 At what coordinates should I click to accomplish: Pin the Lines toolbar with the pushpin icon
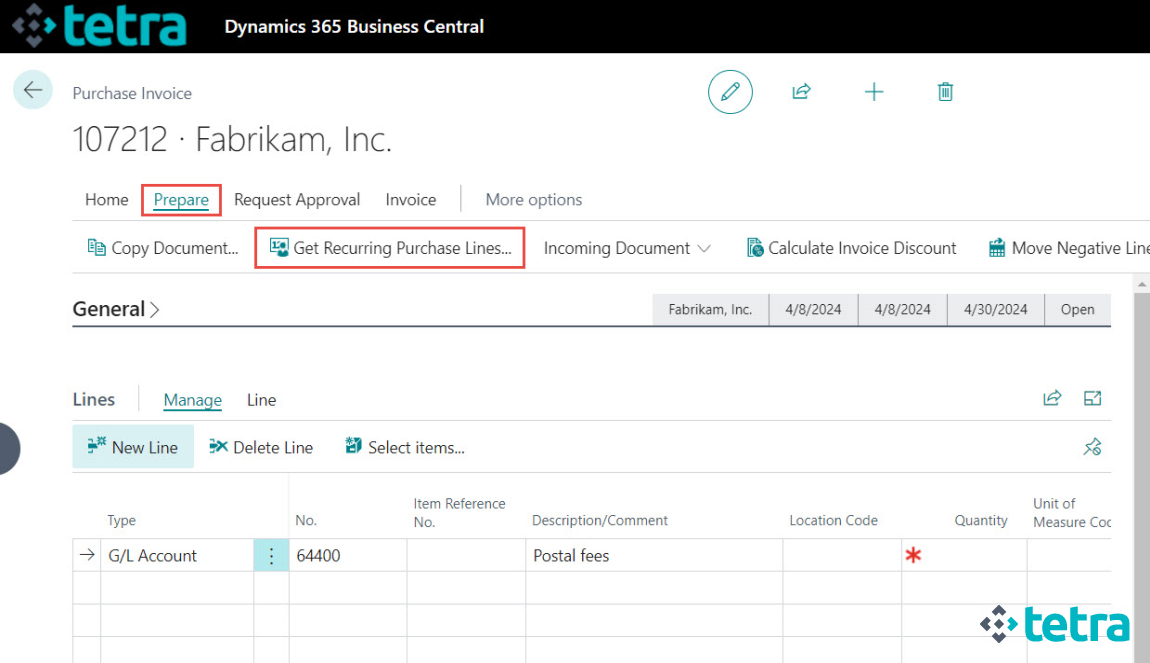click(1092, 447)
